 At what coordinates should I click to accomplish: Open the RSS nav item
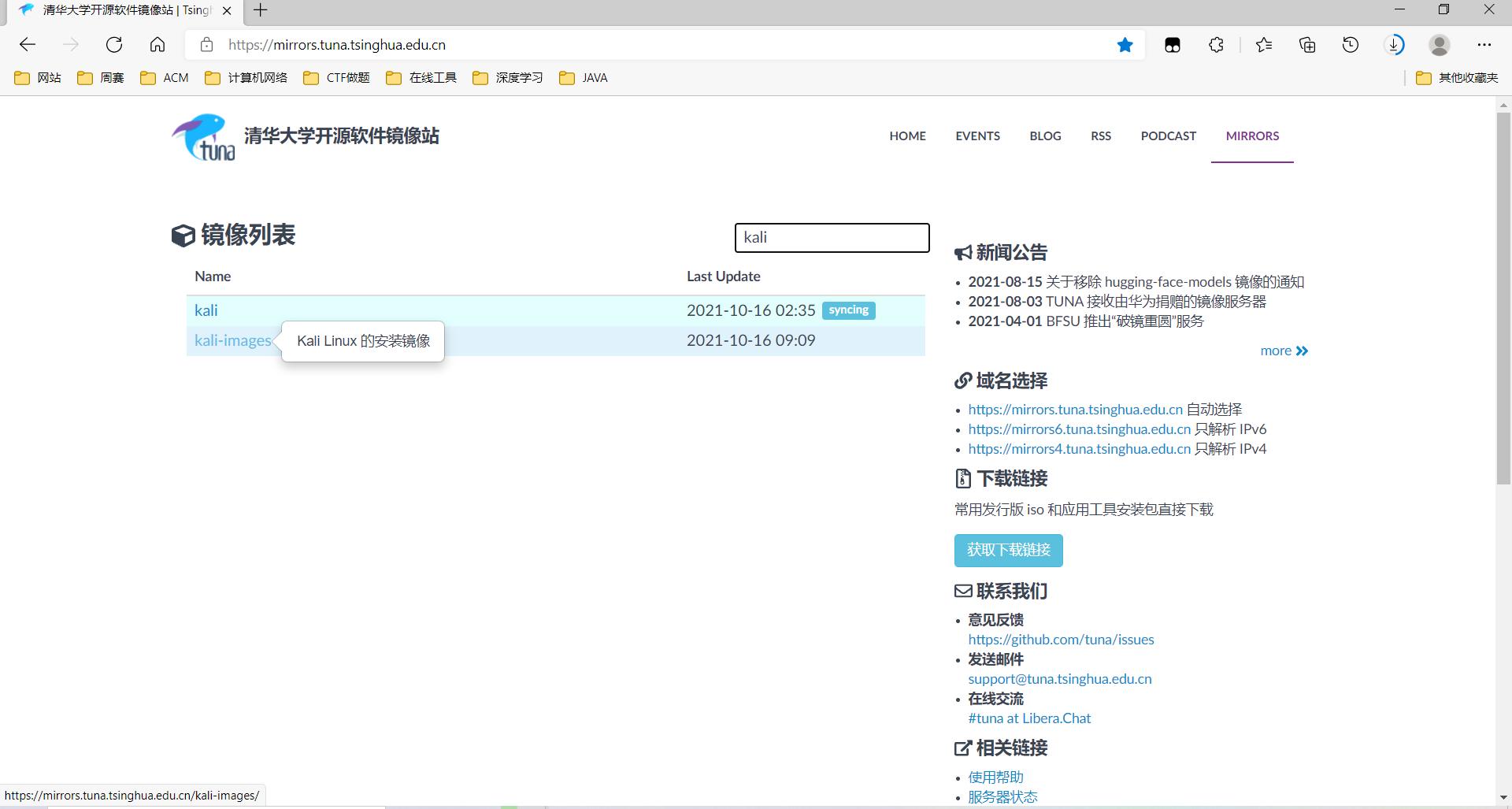tap(1101, 135)
